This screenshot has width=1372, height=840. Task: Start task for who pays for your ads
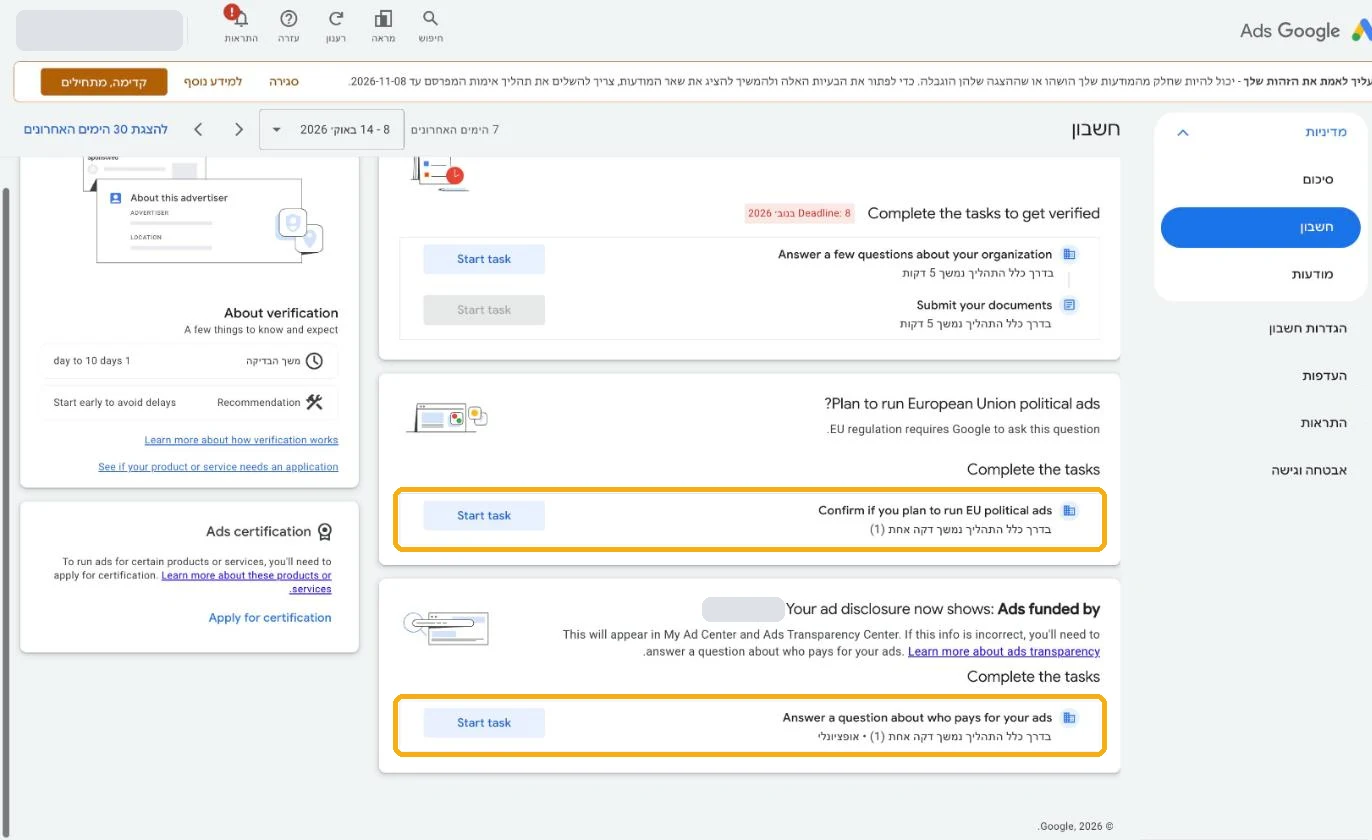click(x=484, y=723)
